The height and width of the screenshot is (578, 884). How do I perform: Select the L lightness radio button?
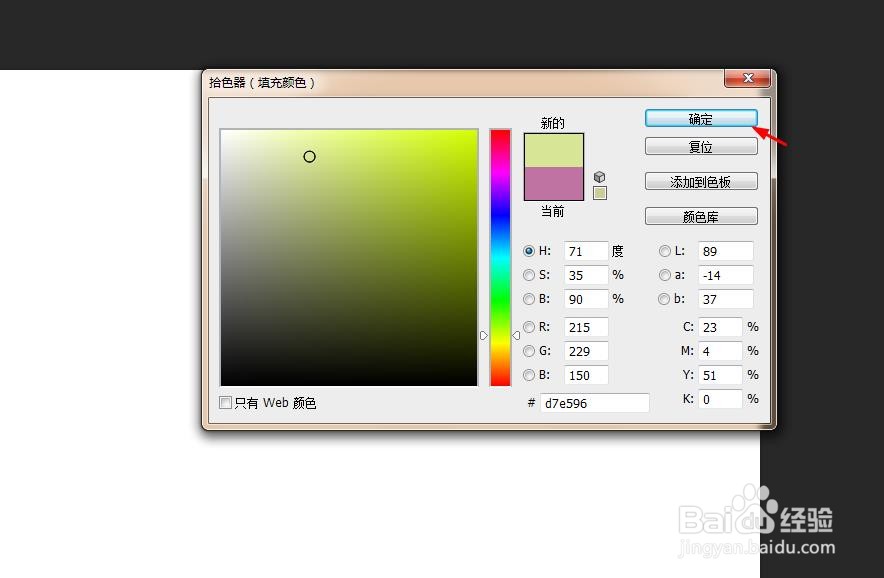point(665,251)
